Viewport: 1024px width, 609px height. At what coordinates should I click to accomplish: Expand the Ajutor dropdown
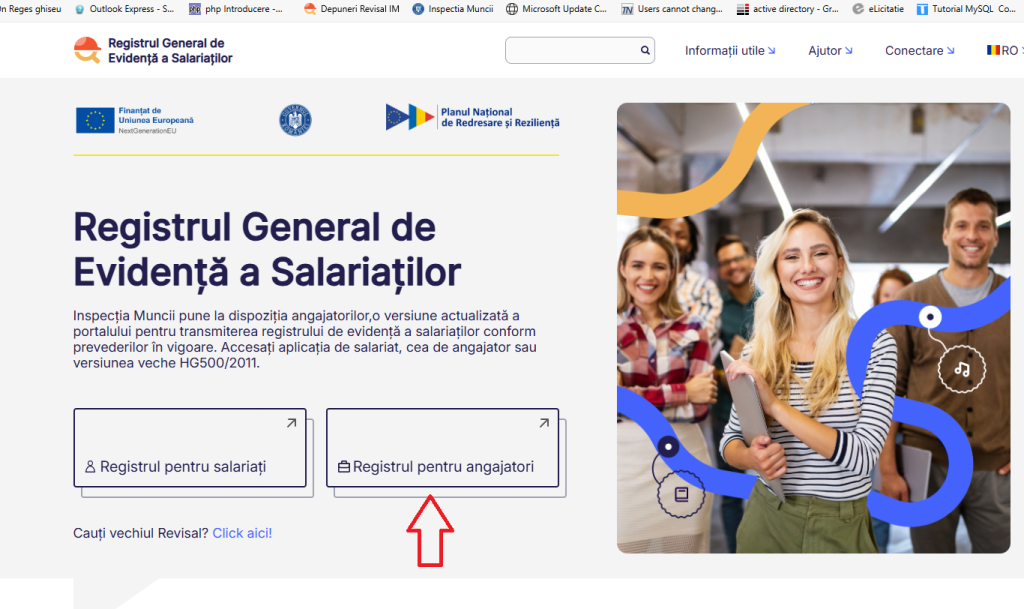830,50
